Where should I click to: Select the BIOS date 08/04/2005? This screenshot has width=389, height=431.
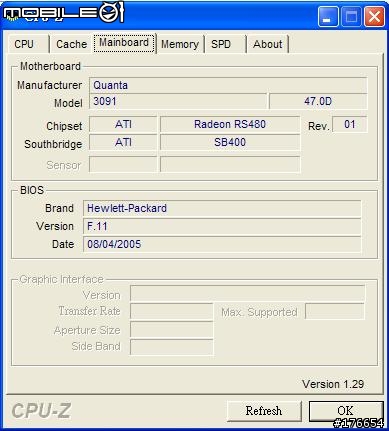pyautogui.click(x=222, y=244)
